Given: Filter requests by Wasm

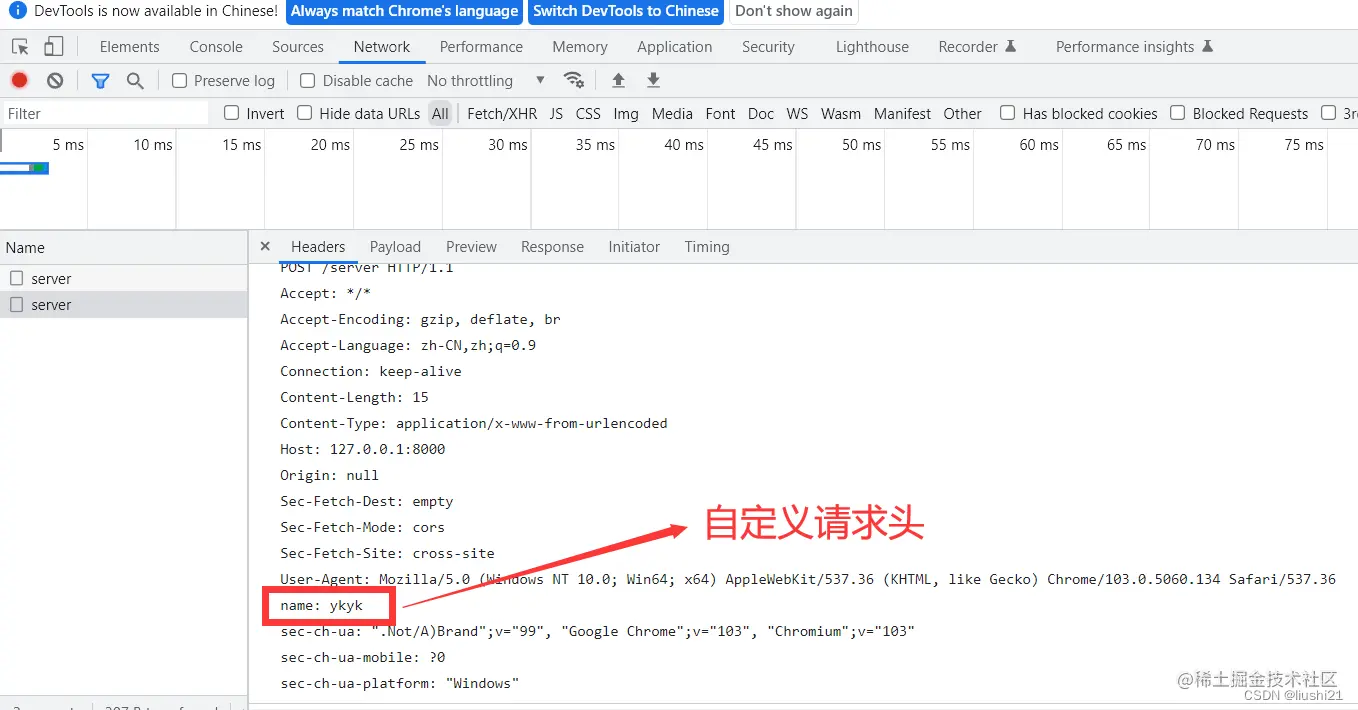Looking at the screenshot, I should pos(841,114).
